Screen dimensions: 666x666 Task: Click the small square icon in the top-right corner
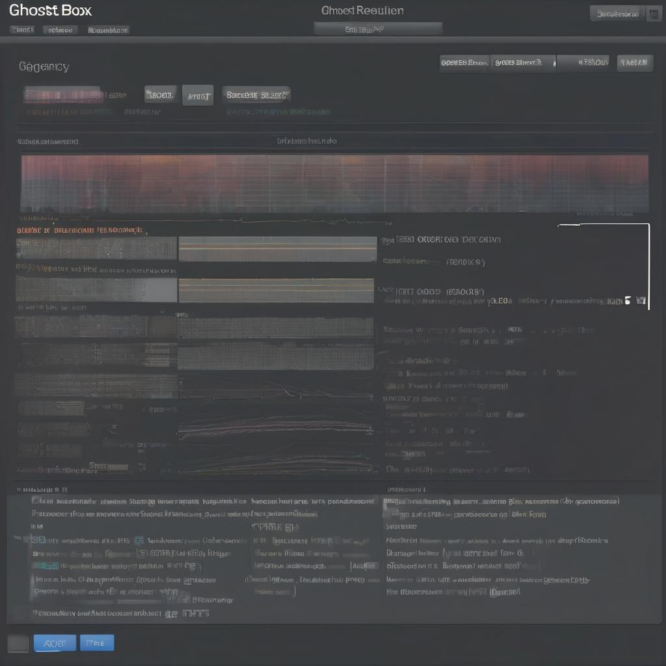pyautogui.click(x=654, y=14)
